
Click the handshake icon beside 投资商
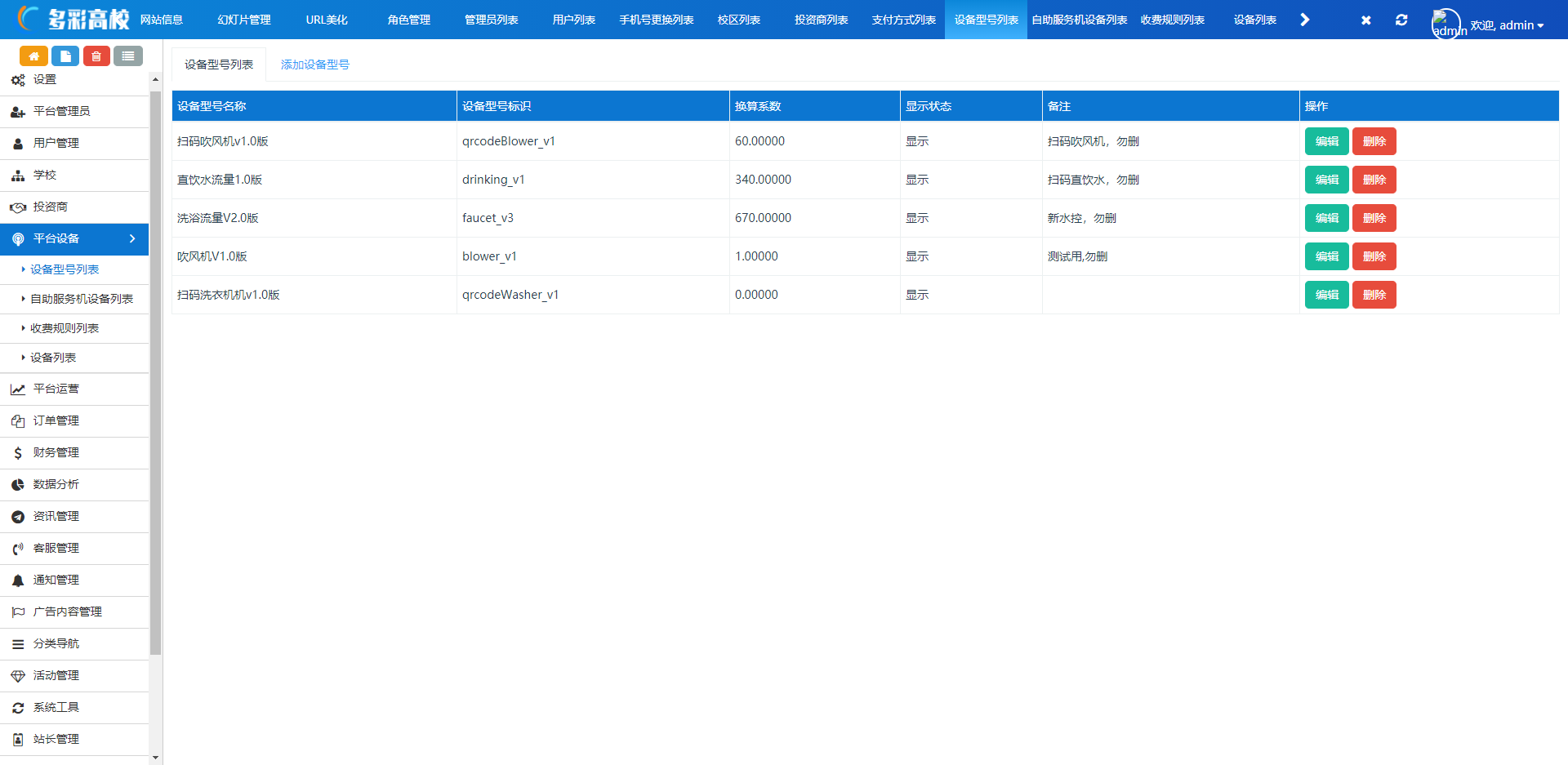[18, 207]
